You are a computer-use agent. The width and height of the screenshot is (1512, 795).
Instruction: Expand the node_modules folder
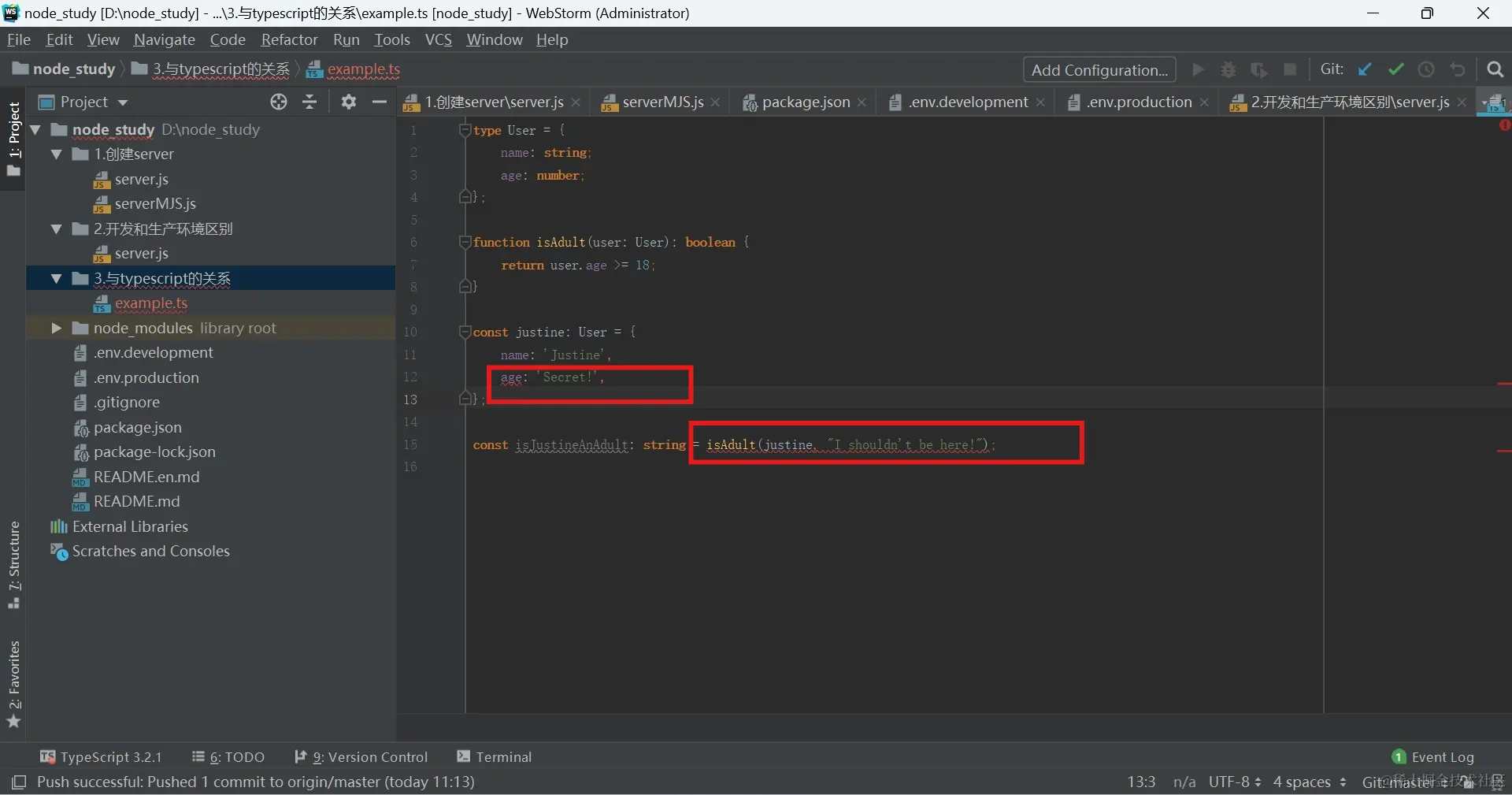click(x=57, y=328)
